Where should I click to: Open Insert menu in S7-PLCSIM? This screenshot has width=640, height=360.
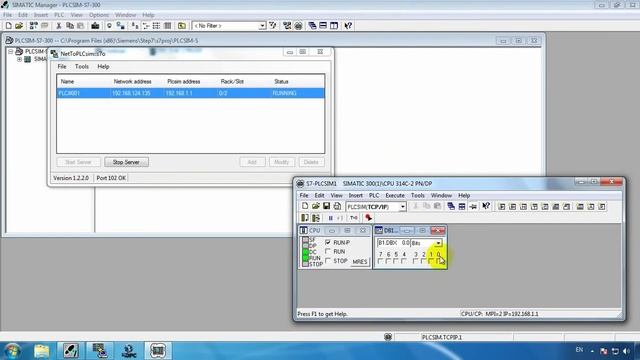pos(356,196)
